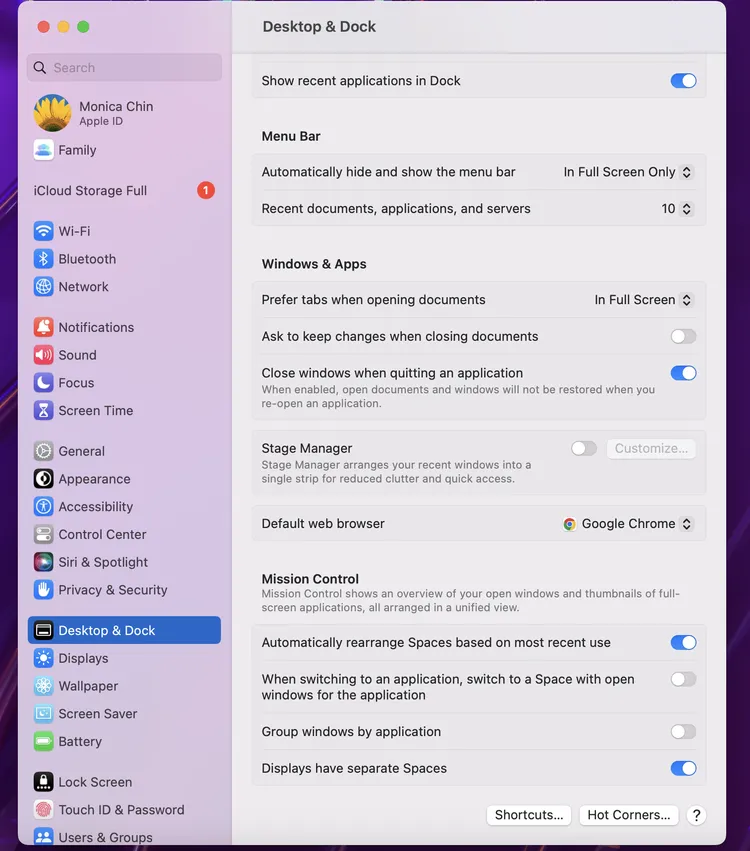Screen dimensions: 750x851
Task: Open Default web browser dropdown
Action: 628,524
